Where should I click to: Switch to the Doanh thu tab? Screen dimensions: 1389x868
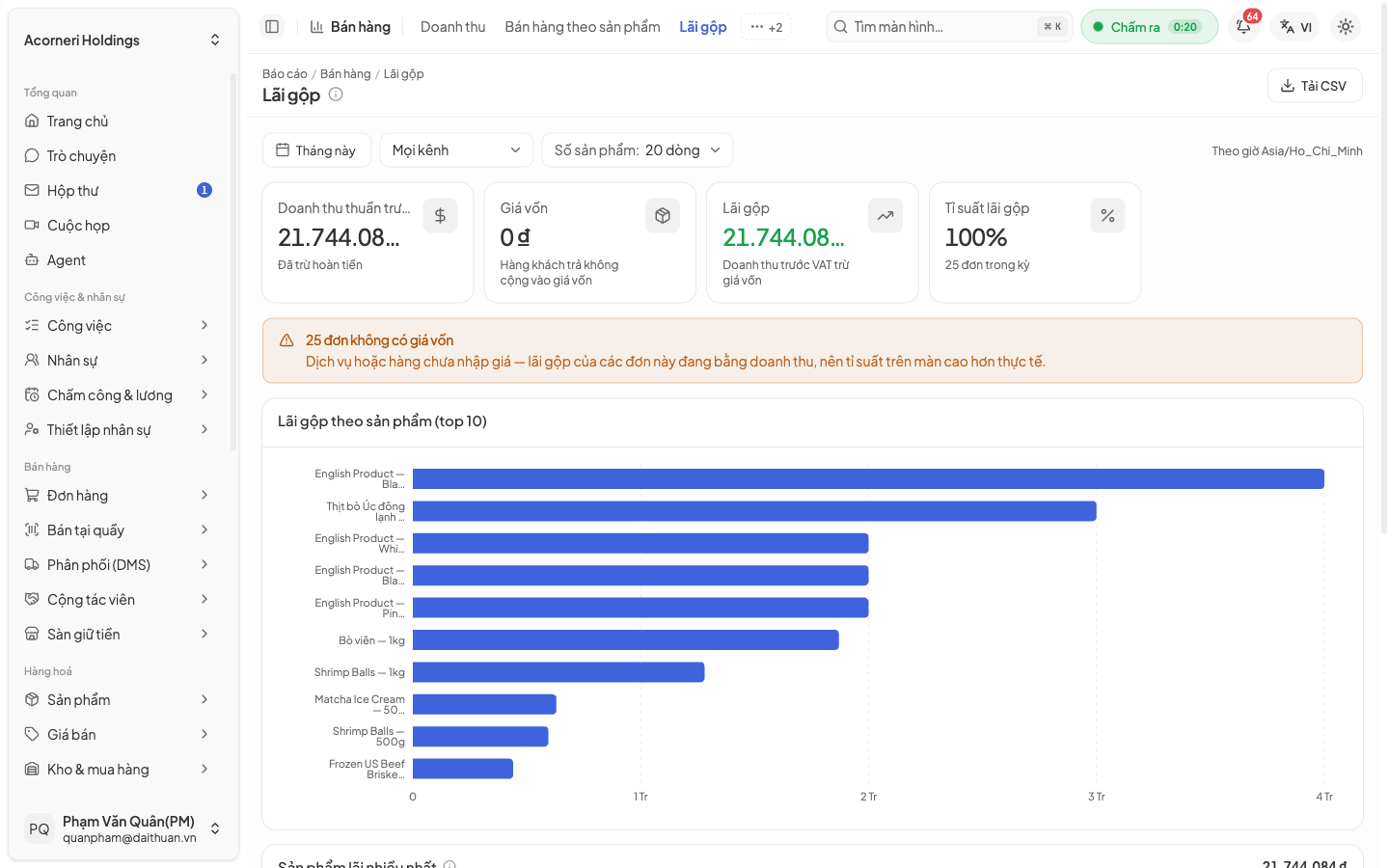452,27
